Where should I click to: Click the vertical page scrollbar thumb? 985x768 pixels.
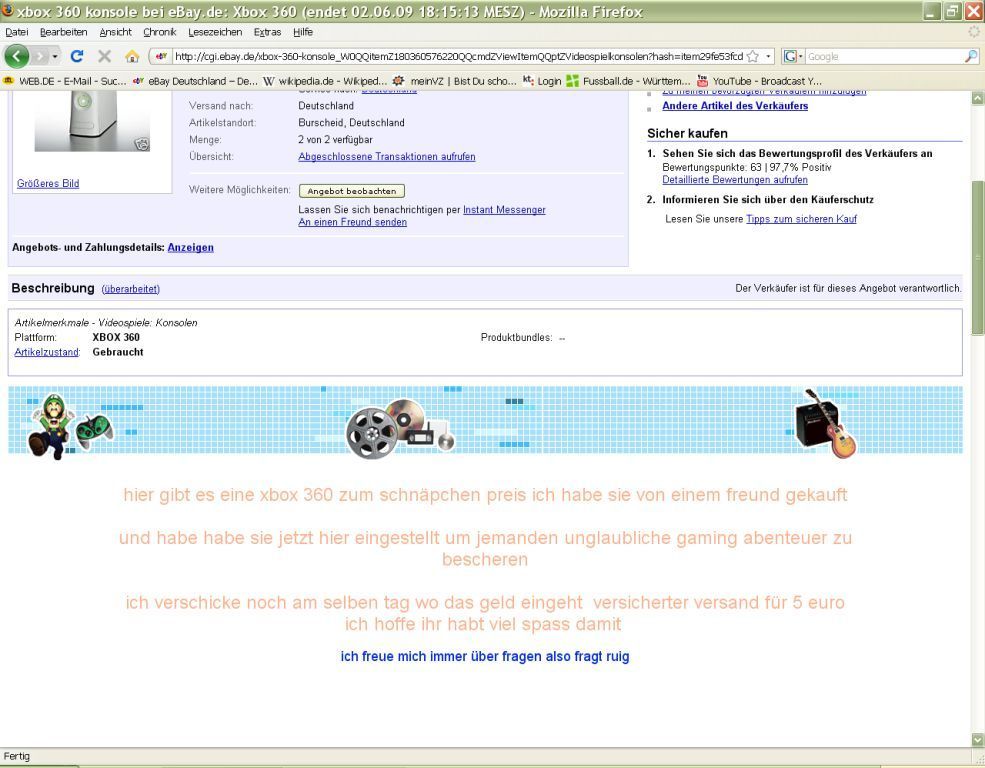tap(977, 258)
